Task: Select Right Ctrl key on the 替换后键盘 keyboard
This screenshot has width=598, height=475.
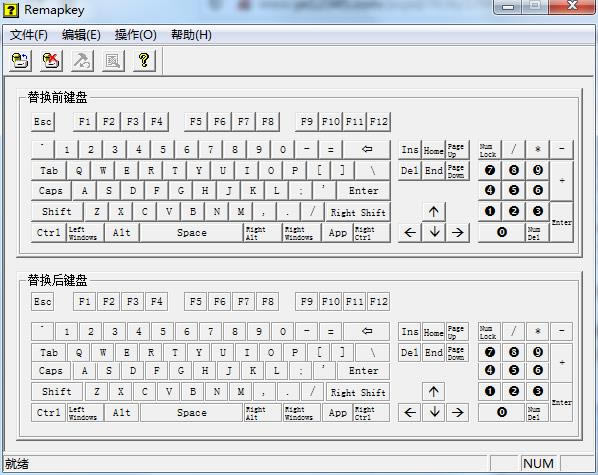Action: pyautogui.click(x=372, y=412)
